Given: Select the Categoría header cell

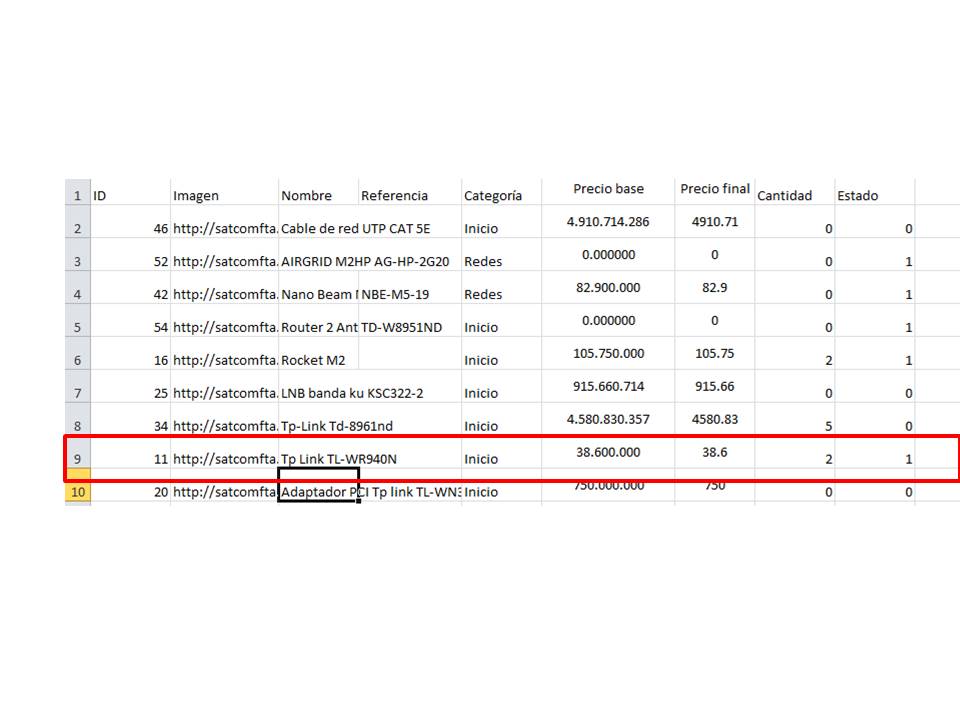Looking at the screenshot, I should [501, 192].
